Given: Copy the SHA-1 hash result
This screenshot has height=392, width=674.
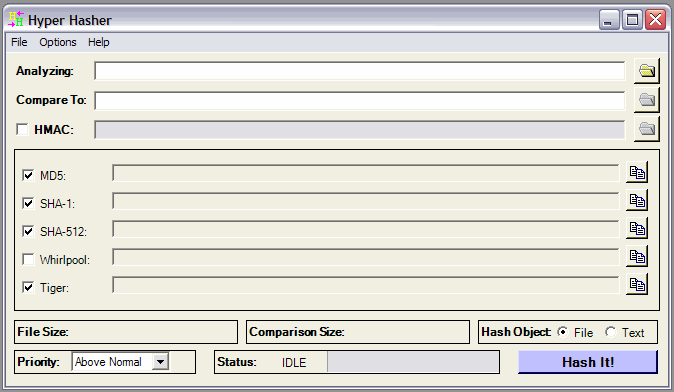Looking at the screenshot, I should tap(637, 201).
